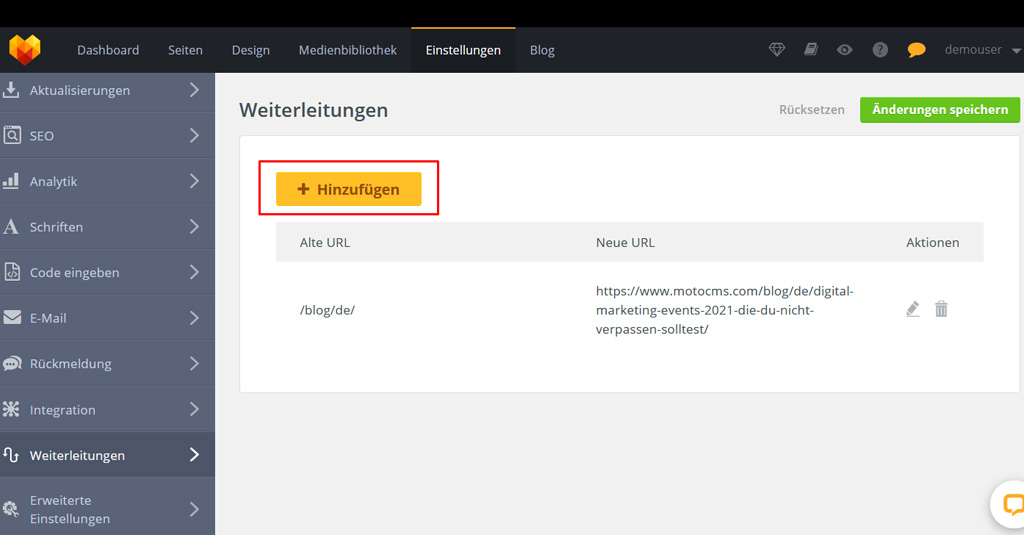Click the orange chat bubble icon
The image size is (1024, 535).
click(x=916, y=50)
